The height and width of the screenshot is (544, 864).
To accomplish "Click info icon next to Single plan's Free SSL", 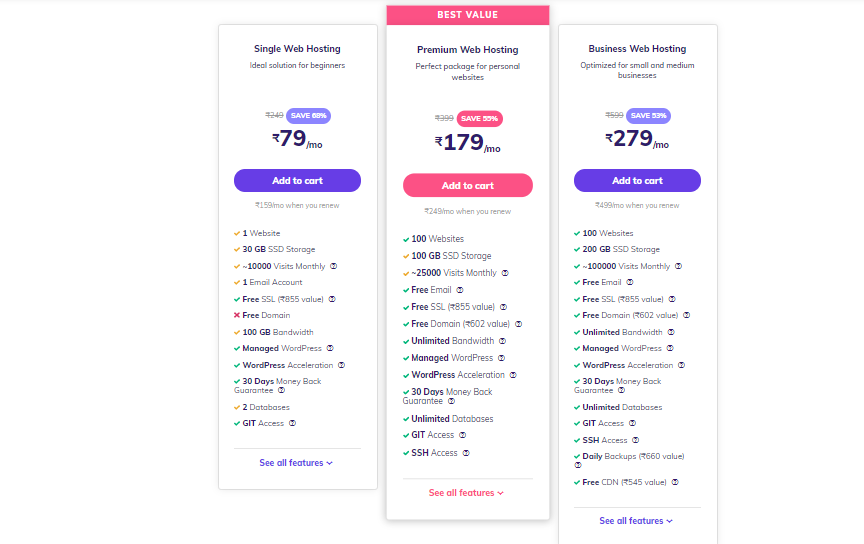I will (x=332, y=299).
